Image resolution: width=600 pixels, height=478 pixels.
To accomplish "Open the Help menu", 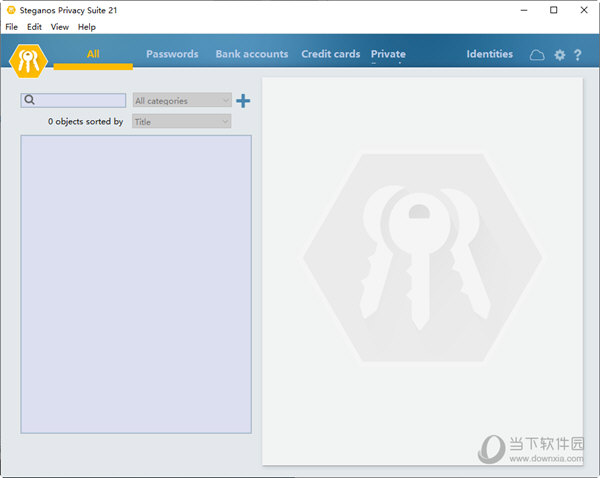I will pos(86,27).
